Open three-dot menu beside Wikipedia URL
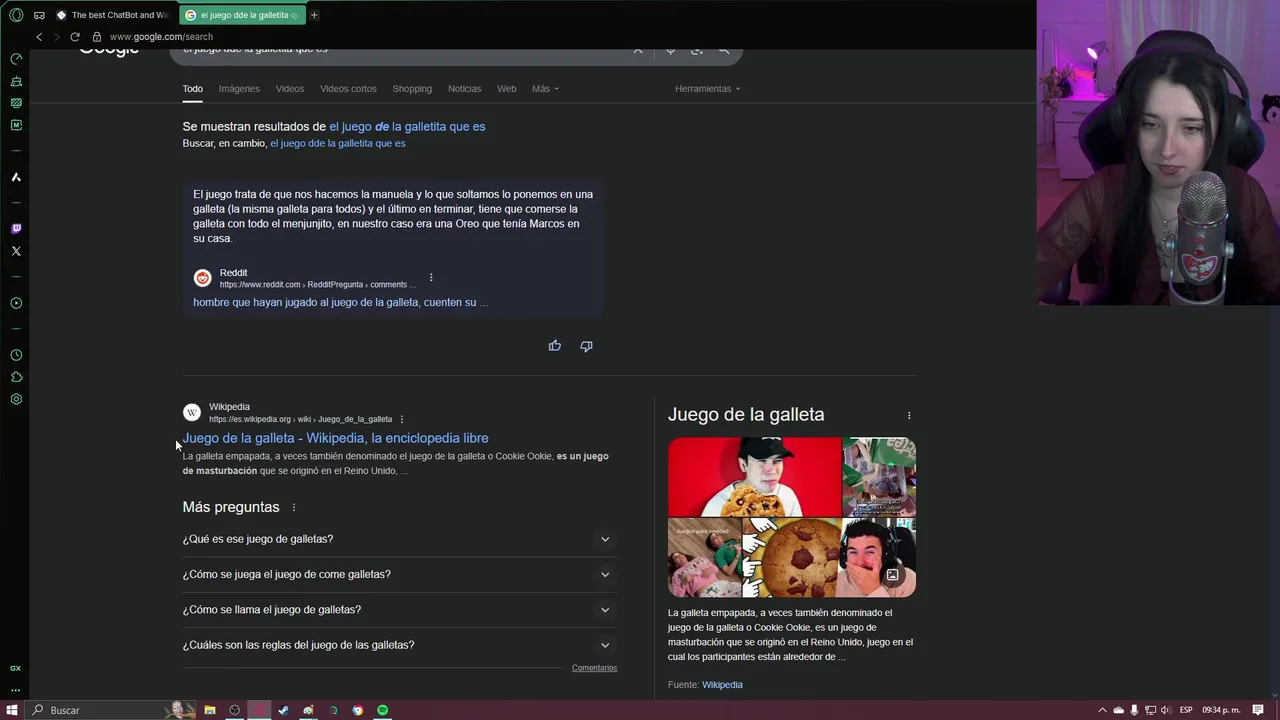This screenshot has width=1280, height=720. click(402, 419)
